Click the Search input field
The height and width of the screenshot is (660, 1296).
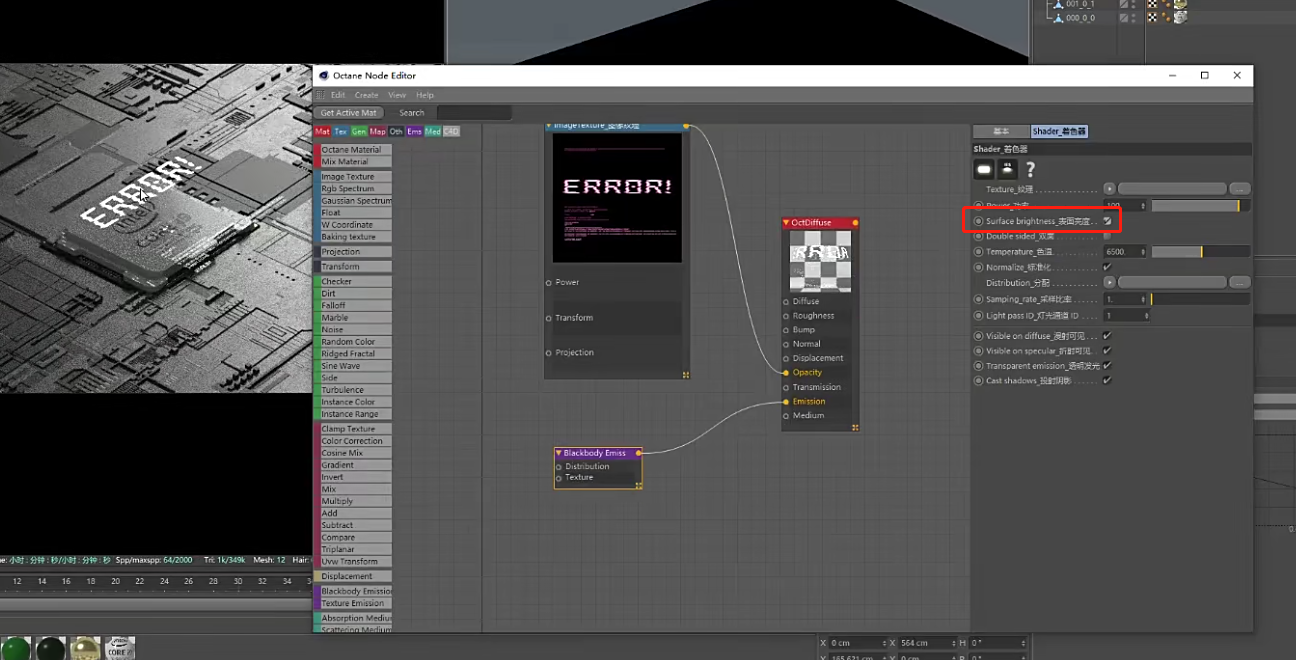pyautogui.click(x=474, y=113)
